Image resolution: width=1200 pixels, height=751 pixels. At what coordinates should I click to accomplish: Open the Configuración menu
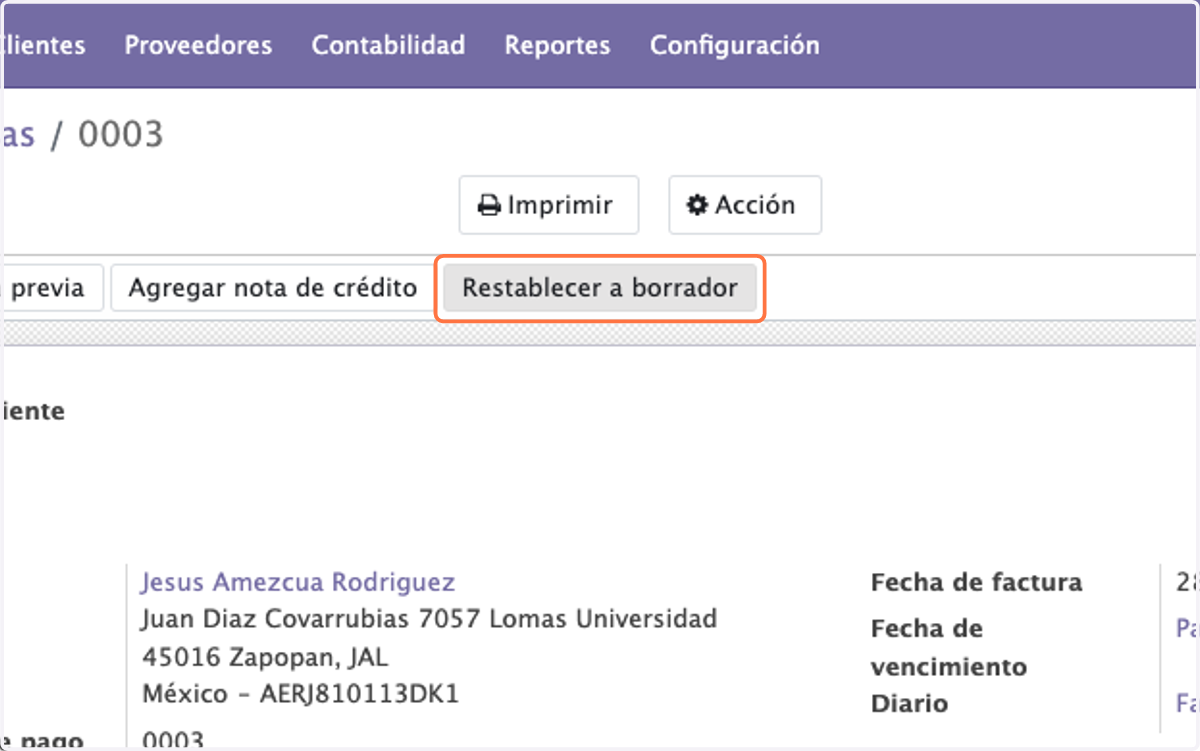(x=734, y=45)
